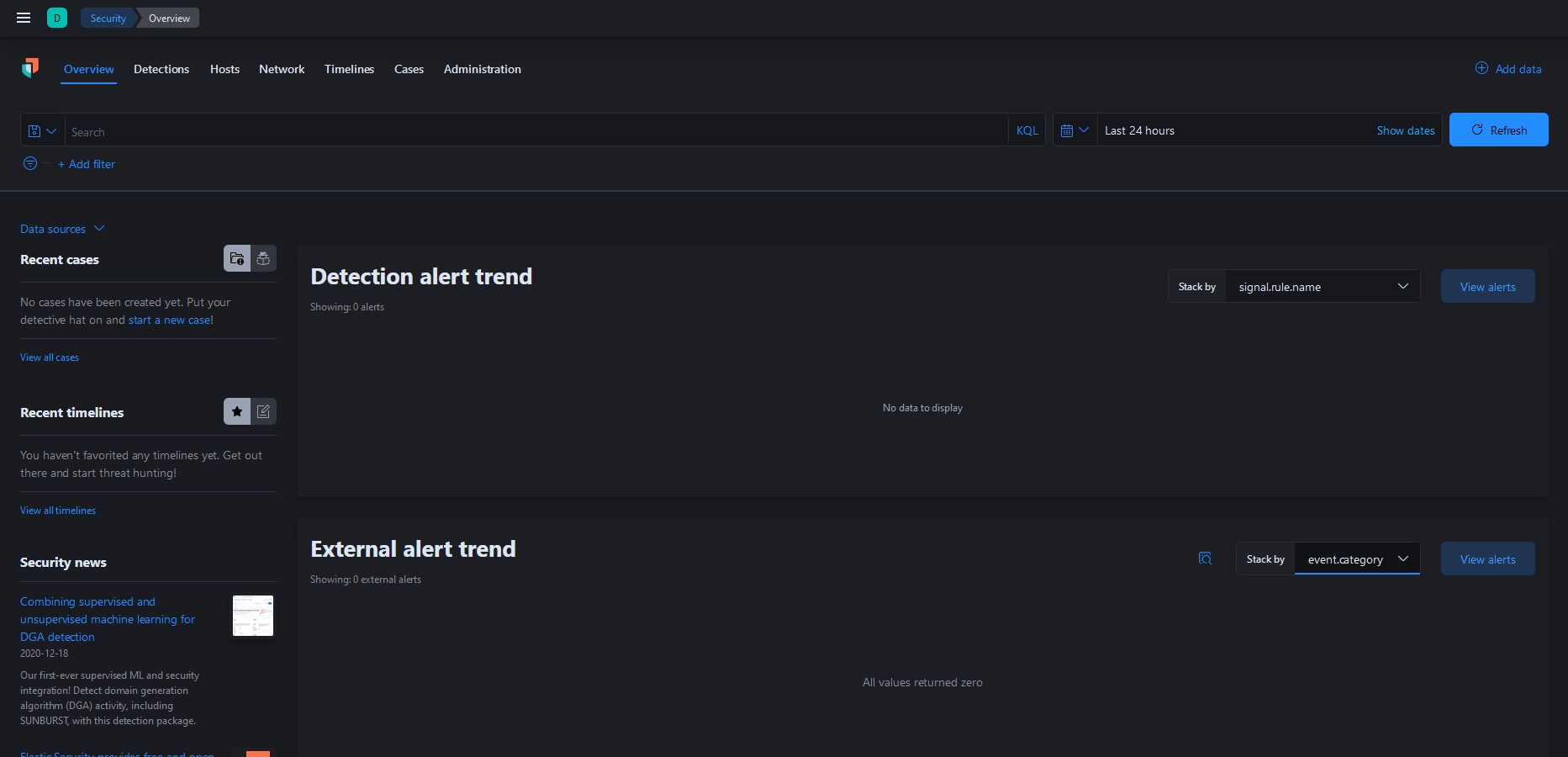Click the Refresh button
Image resolution: width=1568 pixels, height=757 pixels.
1498,130
